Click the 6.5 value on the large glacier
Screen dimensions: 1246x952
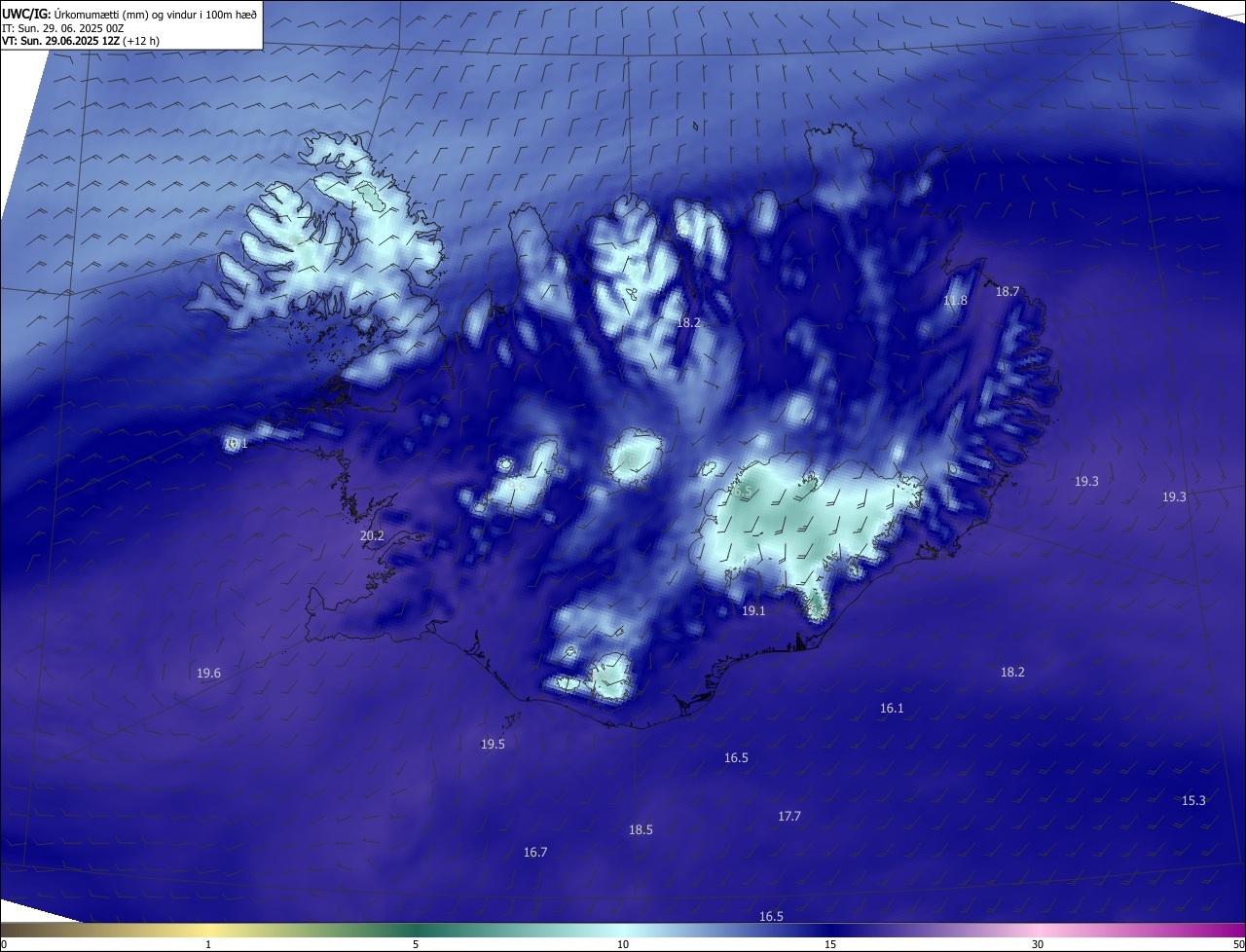click(x=744, y=493)
